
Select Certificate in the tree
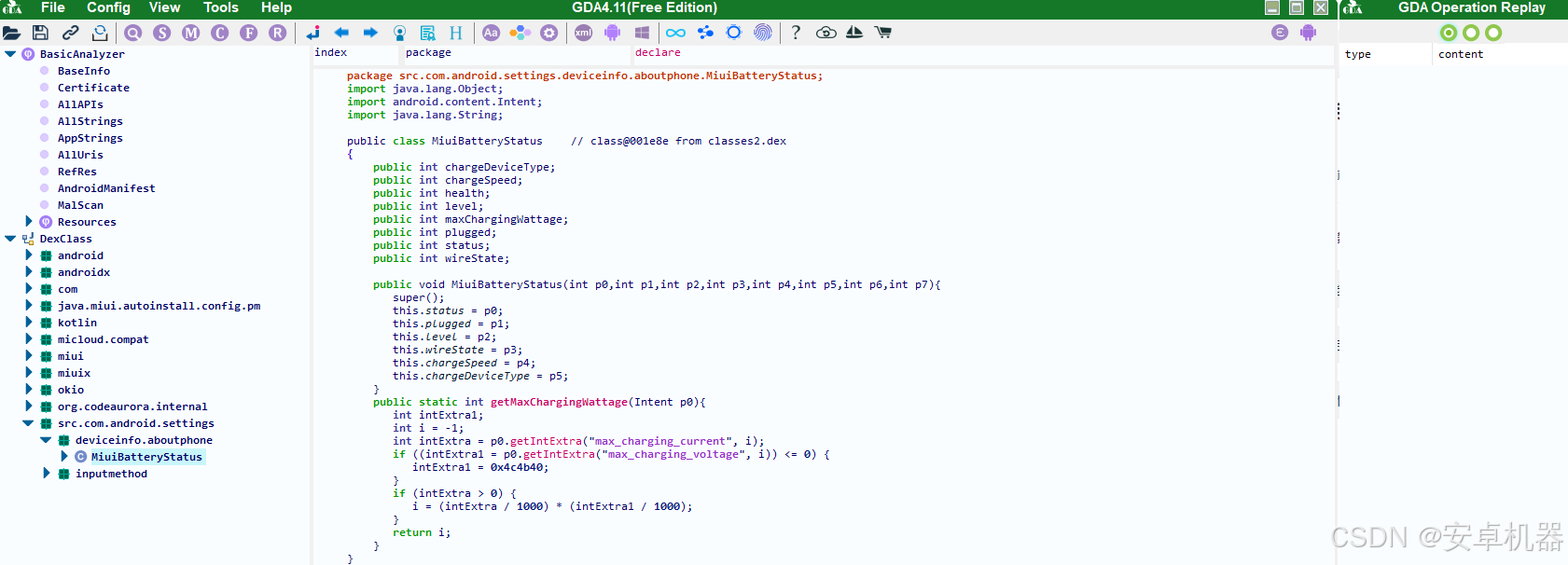(x=93, y=88)
